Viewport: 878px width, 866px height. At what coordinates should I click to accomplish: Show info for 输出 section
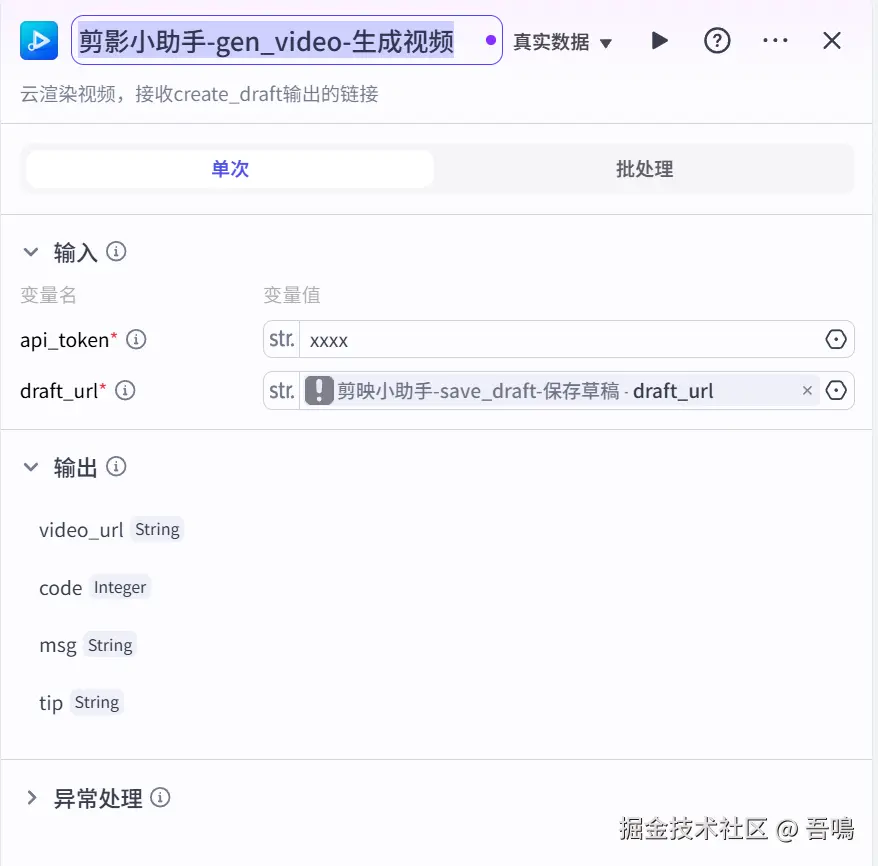click(116, 466)
